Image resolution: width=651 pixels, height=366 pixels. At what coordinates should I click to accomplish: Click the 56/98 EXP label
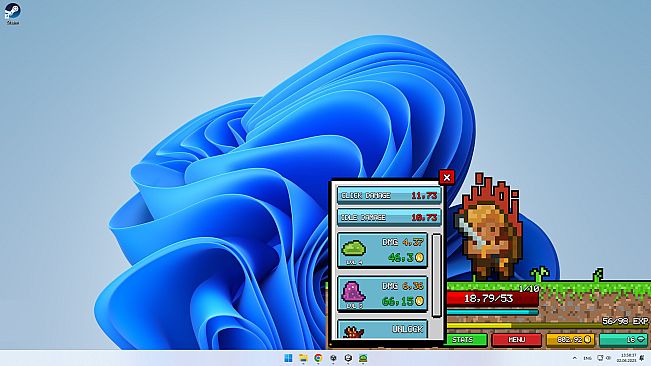click(625, 321)
